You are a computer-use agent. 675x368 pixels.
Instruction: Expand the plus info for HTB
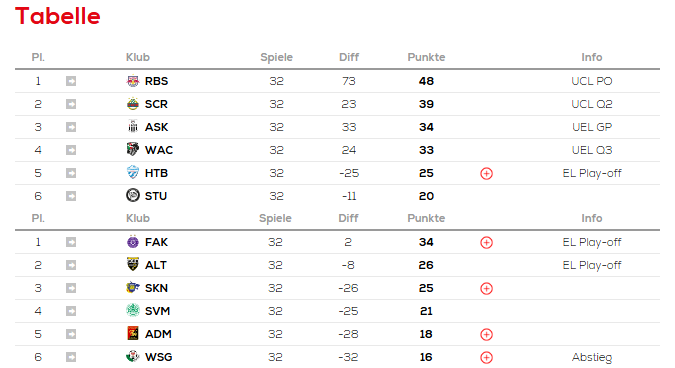coord(486,173)
